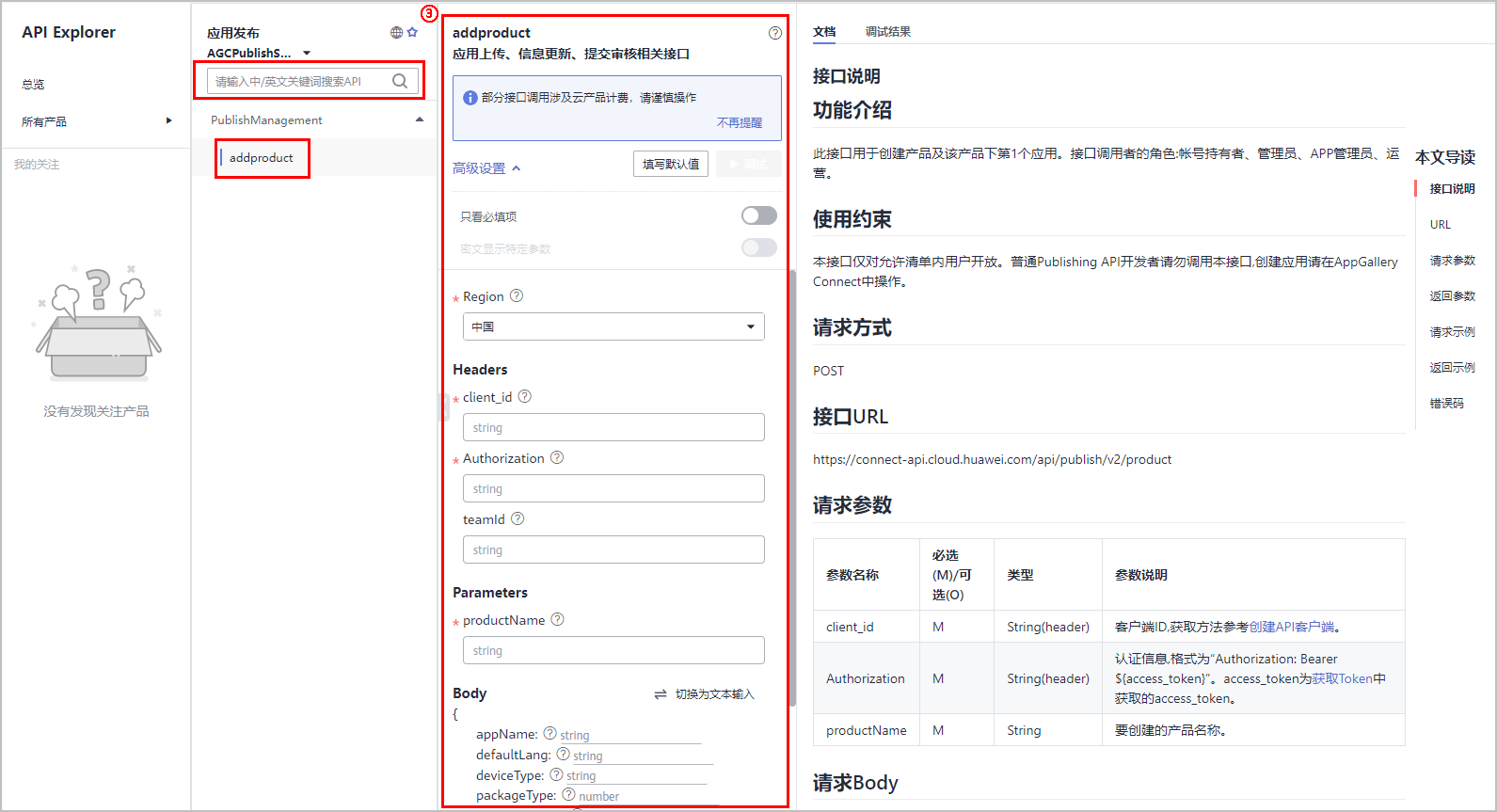Jump to 返回参数 in page guide

[1452, 295]
